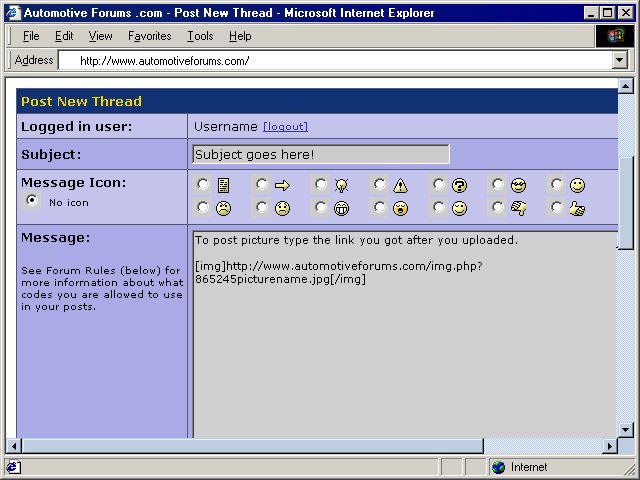Select the No icon radio button
The height and width of the screenshot is (480, 640).
[x=31, y=201]
